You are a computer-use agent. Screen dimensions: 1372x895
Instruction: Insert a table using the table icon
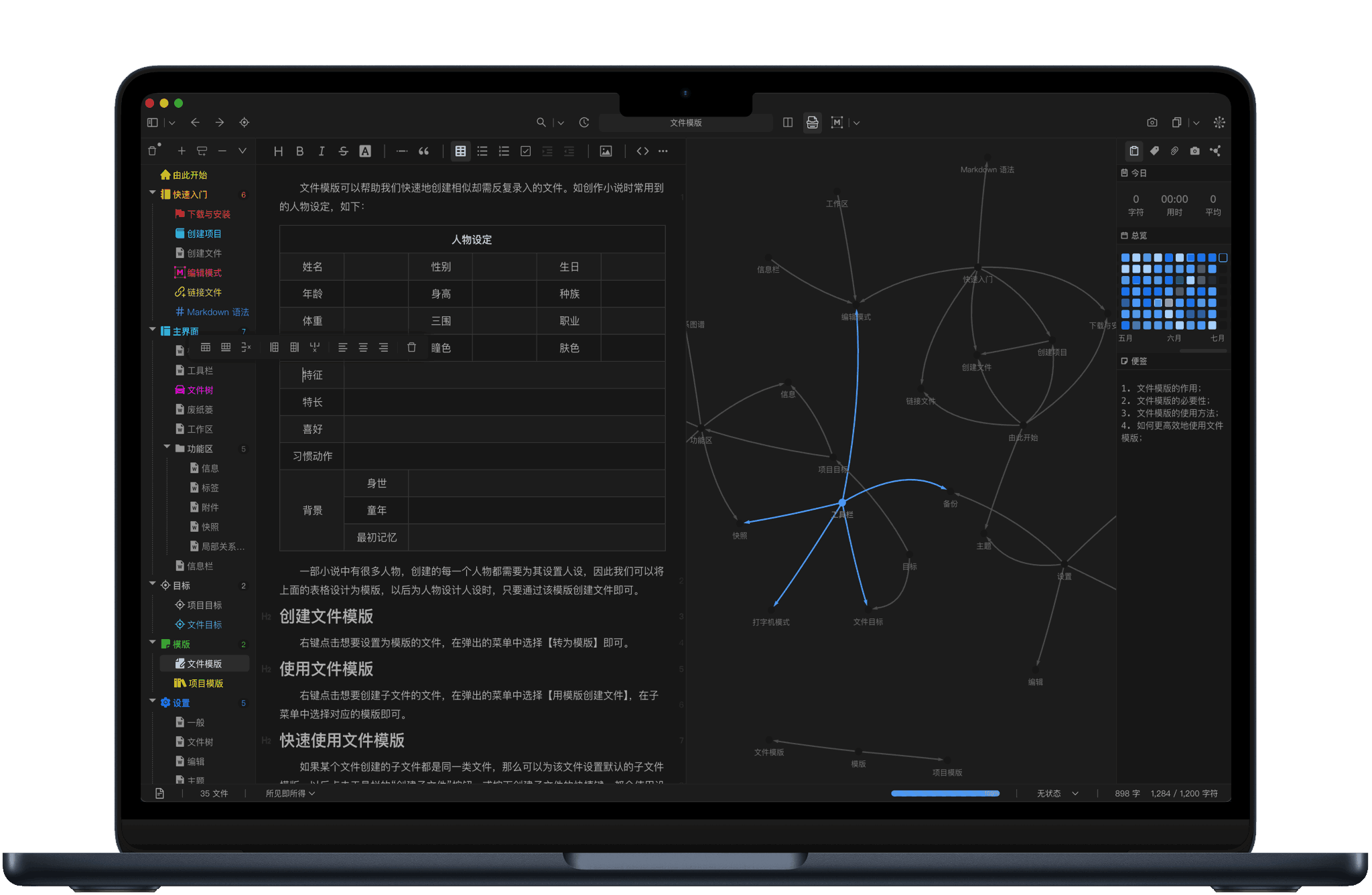pos(460,151)
